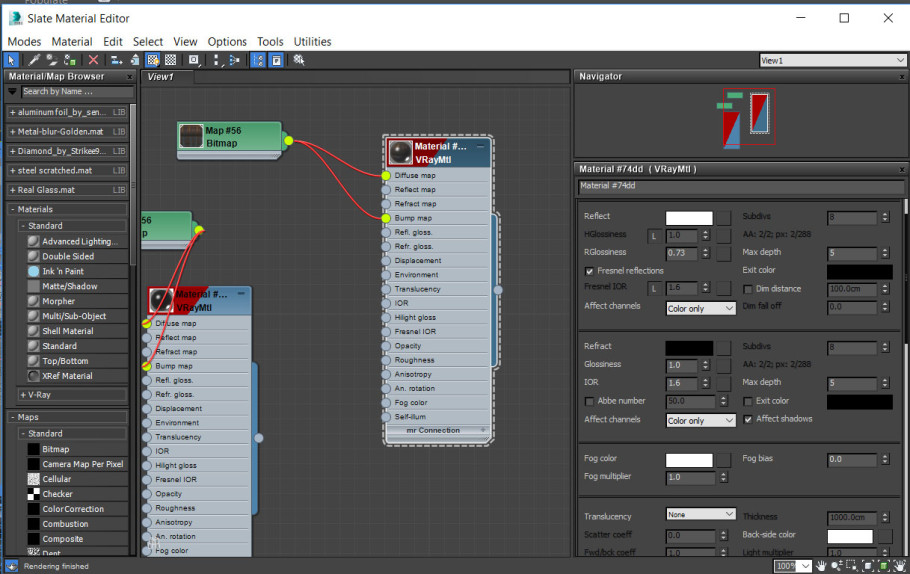The height and width of the screenshot is (574, 910).
Task: Toggle Show Shaded Material in Viewport icon
Action: pyautogui.click(x=153, y=60)
